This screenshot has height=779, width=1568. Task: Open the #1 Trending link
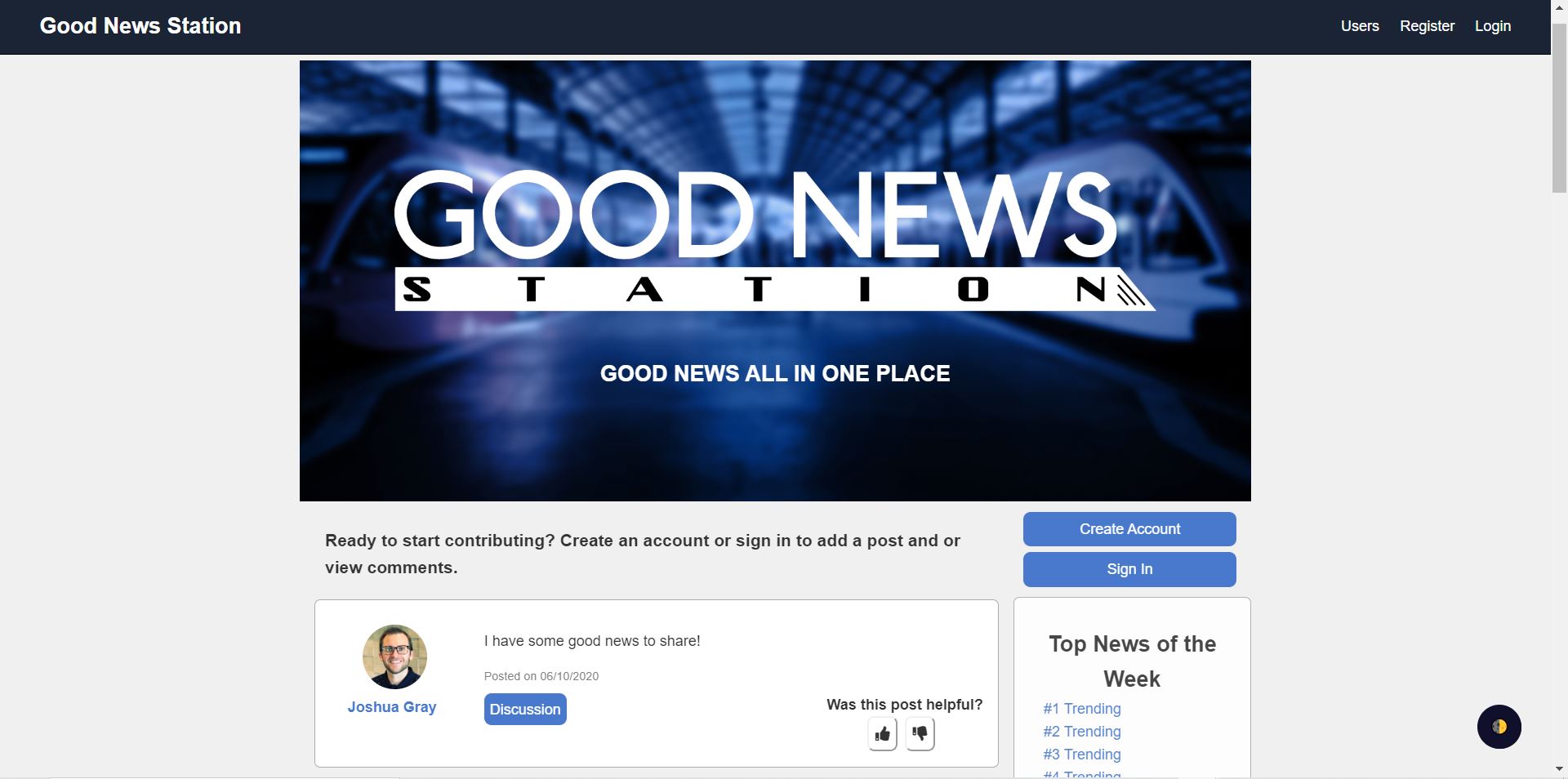point(1081,709)
